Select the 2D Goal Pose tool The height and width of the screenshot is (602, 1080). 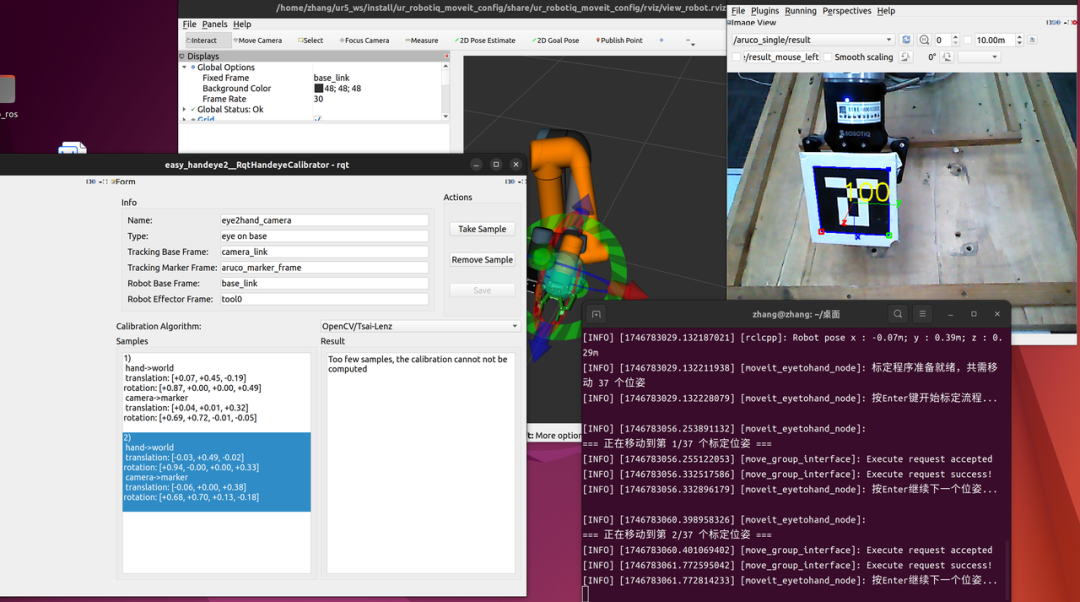[x=556, y=41]
